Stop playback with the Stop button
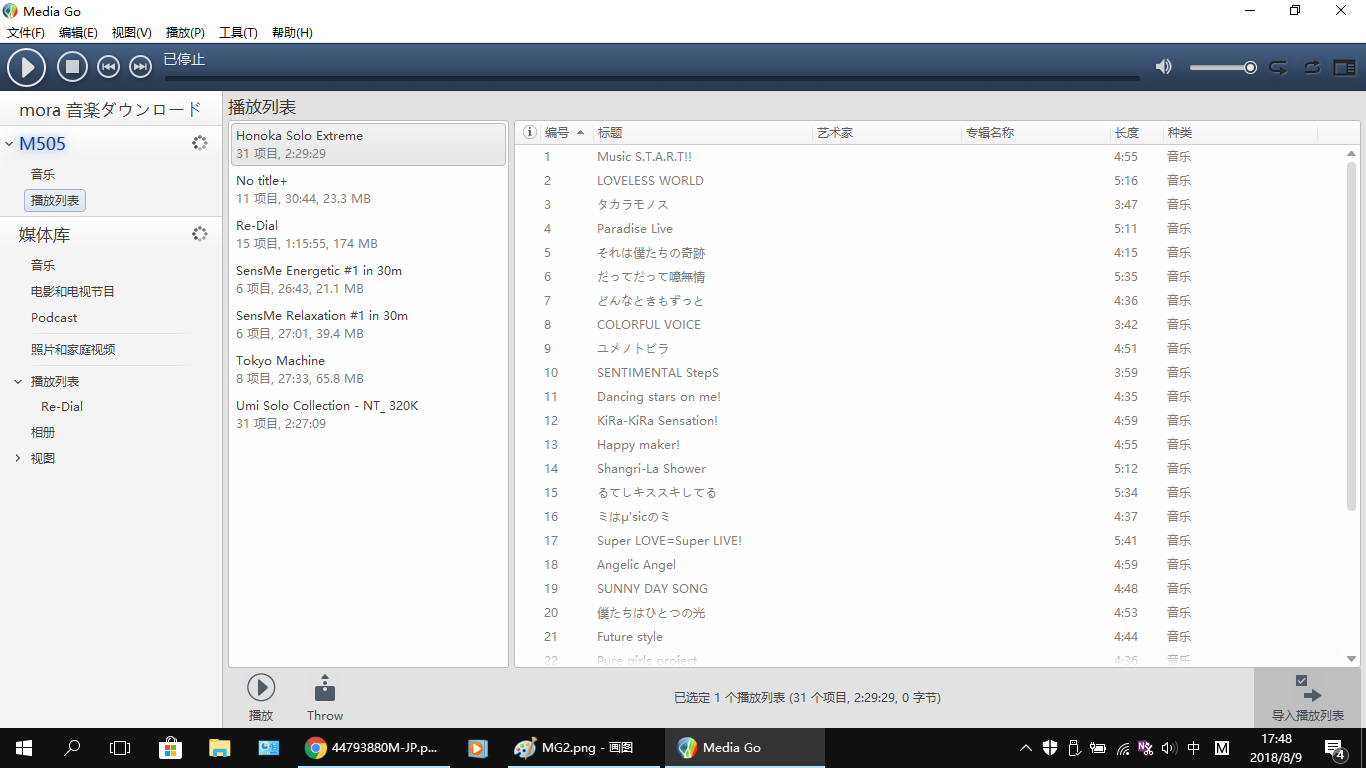The image size is (1366, 768). point(72,67)
